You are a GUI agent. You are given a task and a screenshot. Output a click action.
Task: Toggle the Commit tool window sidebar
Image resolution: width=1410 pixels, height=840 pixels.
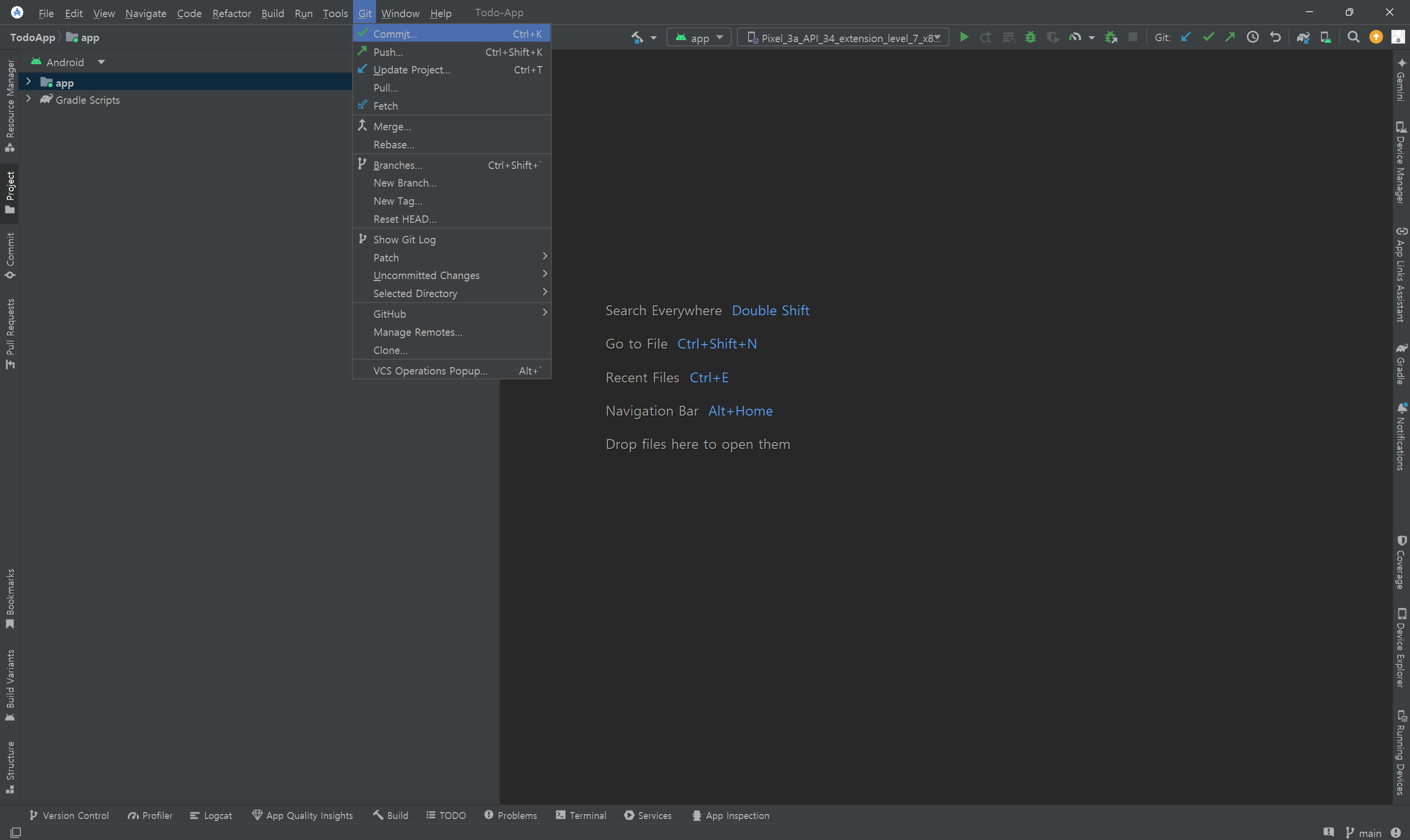tap(10, 255)
